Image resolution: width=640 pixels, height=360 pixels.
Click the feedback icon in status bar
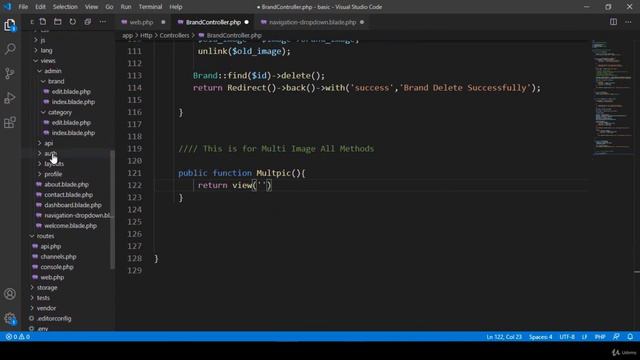[616, 337]
